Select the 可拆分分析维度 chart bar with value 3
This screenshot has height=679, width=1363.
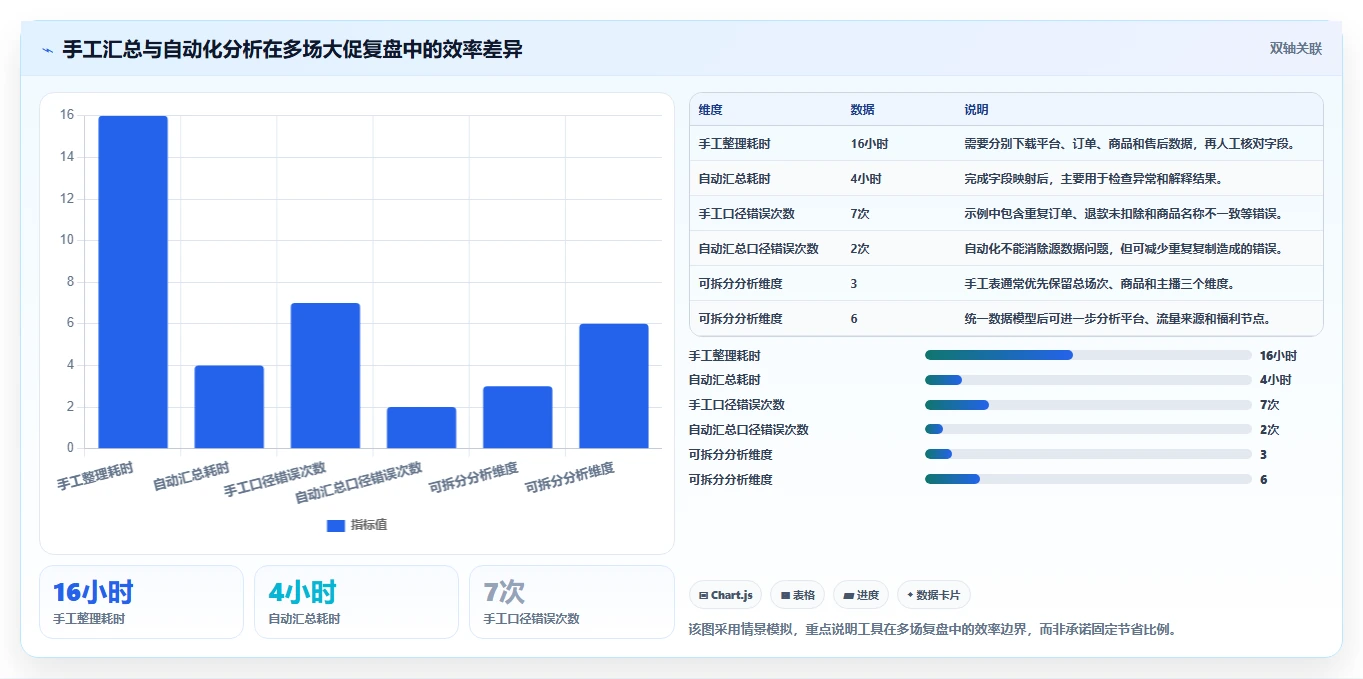tap(517, 417)
